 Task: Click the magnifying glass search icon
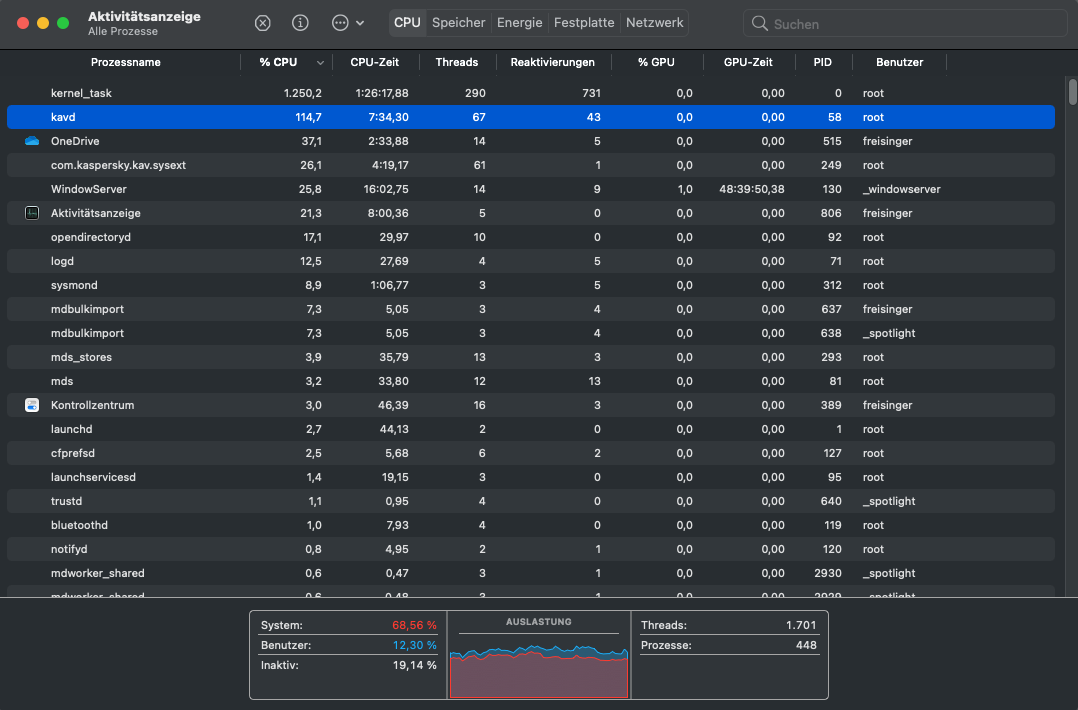click(760, 23)
